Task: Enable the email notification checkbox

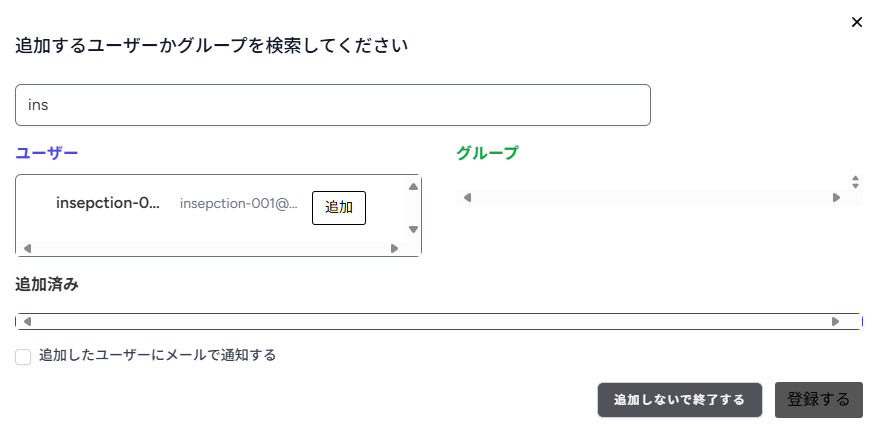Action: pyautogui.click(x=23, y=357)
